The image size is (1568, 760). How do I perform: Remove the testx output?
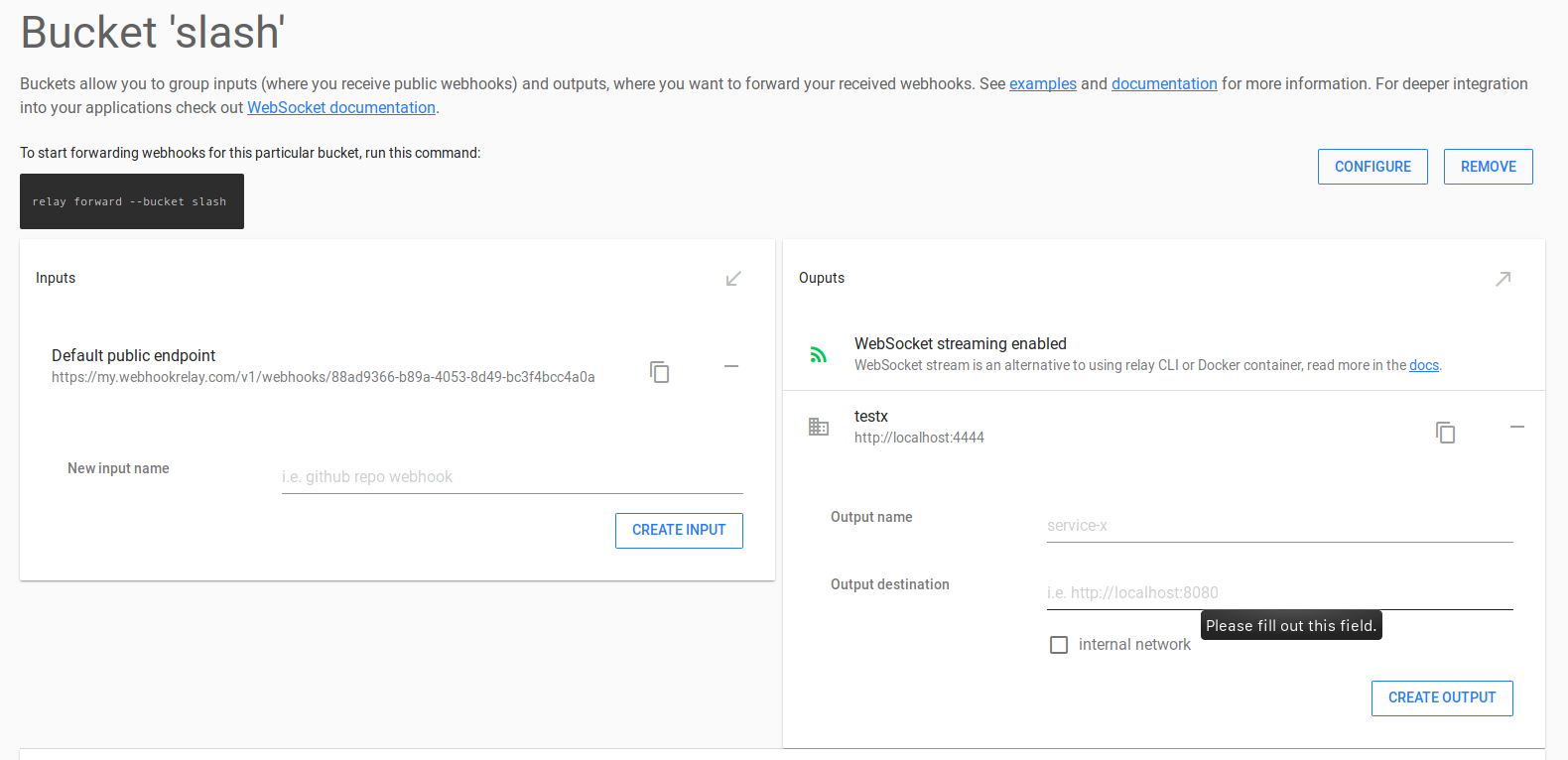(1516, 427)
